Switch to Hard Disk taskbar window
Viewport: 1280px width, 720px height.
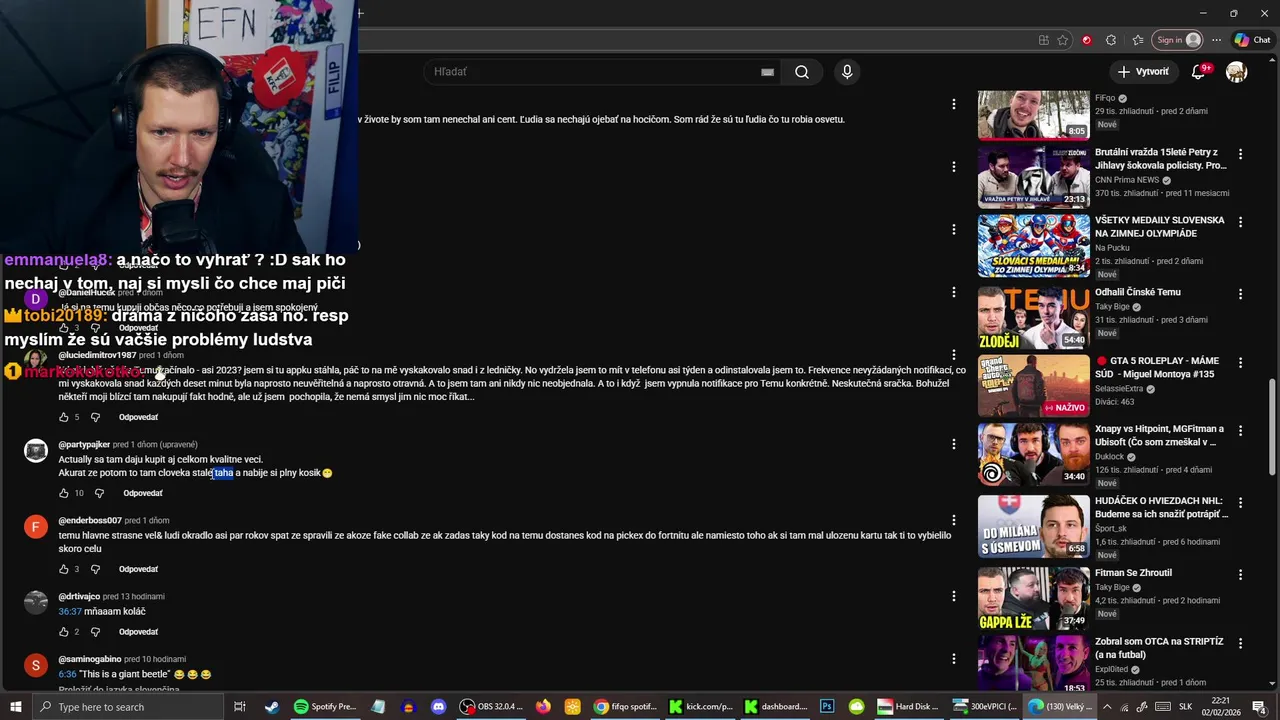coord(908,706)
